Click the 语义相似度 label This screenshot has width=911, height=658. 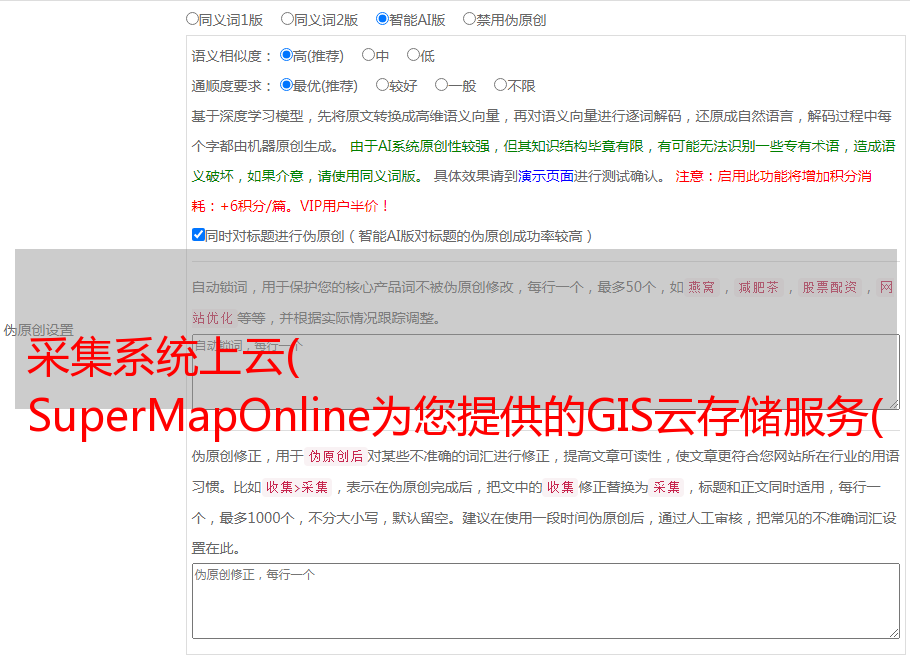click(x=231, y=56)
